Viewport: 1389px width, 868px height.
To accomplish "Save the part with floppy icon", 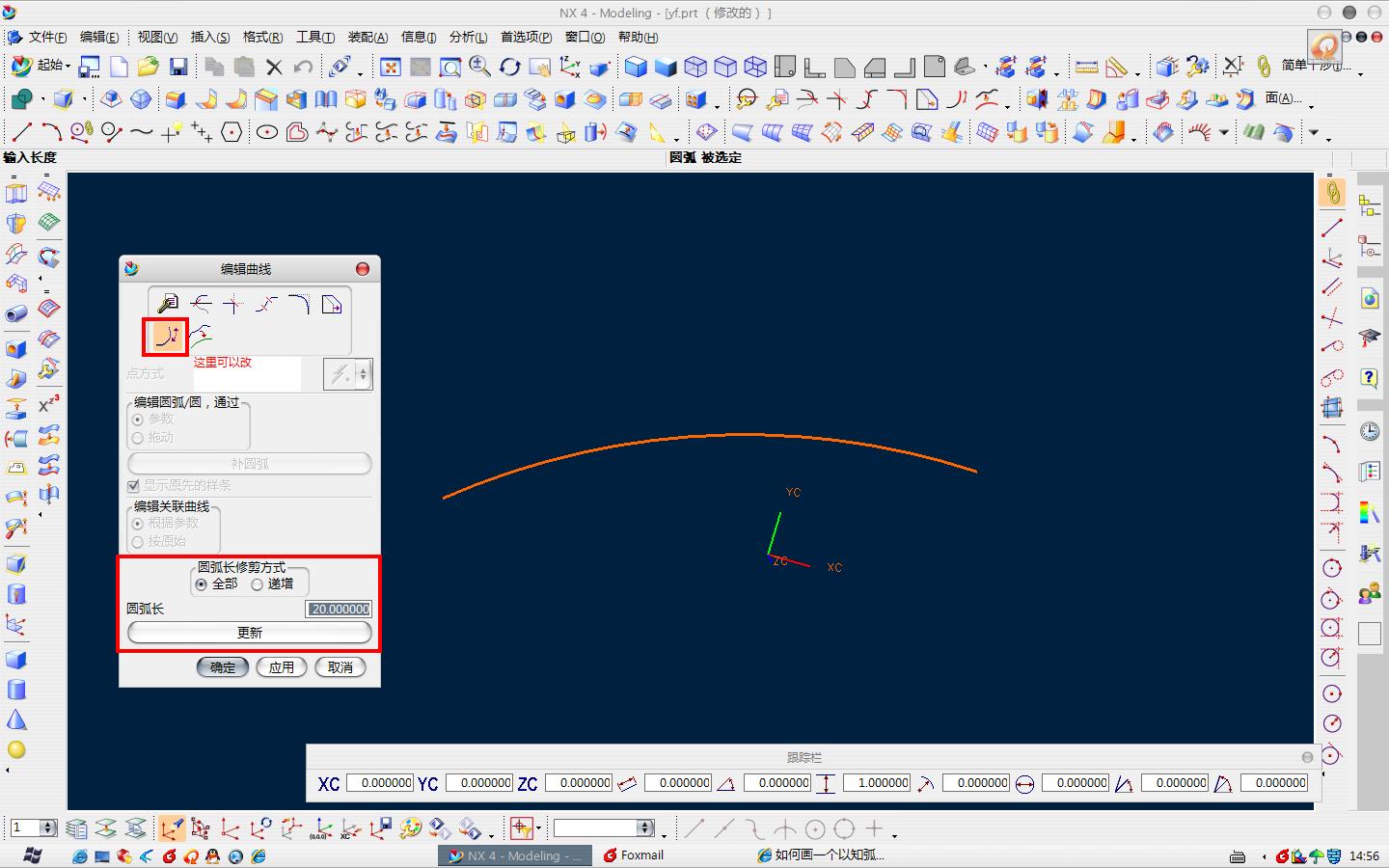I will click(x=178, y=67).
